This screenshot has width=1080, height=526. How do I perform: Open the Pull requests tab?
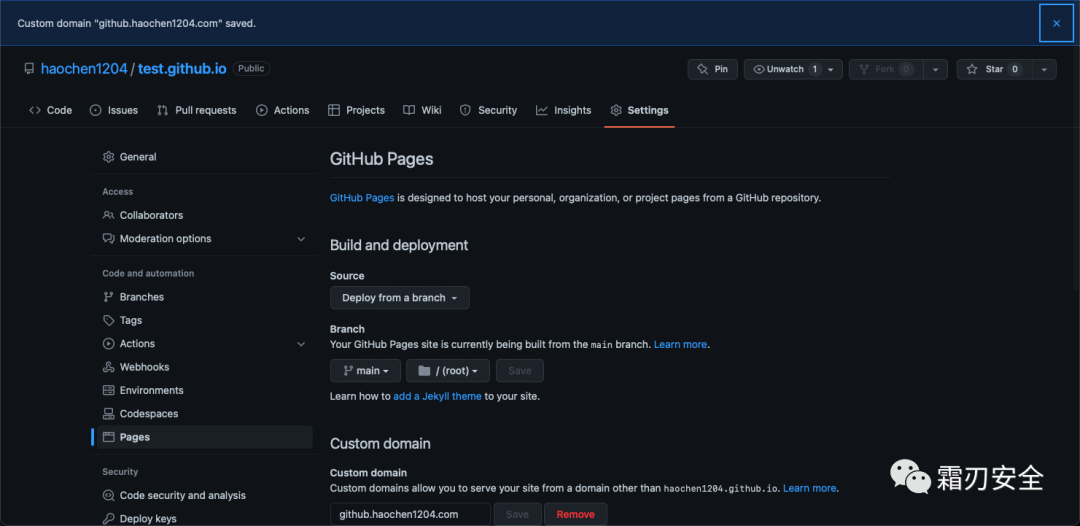[197, 110]
